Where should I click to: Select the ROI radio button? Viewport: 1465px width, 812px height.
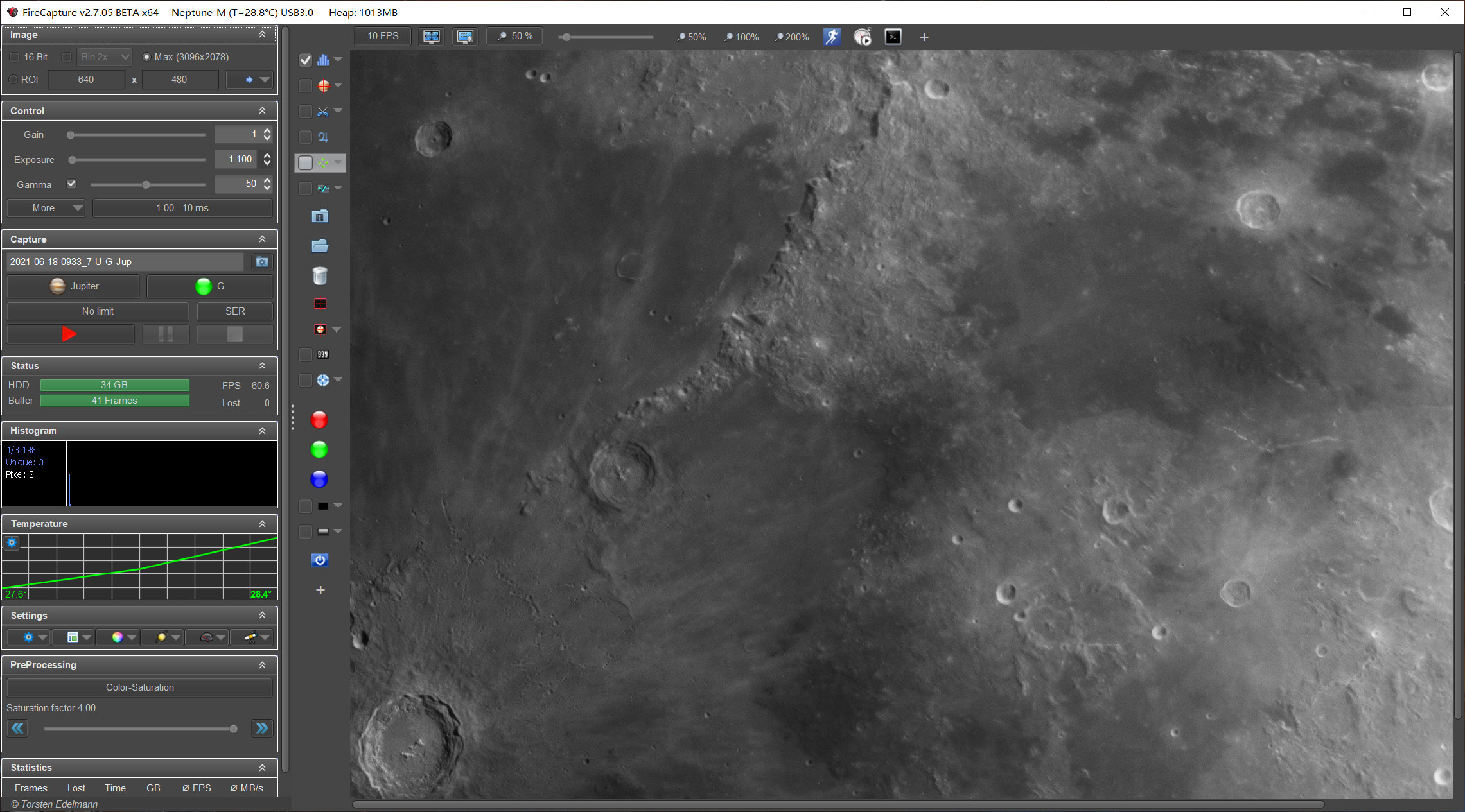tap(13, 80)
